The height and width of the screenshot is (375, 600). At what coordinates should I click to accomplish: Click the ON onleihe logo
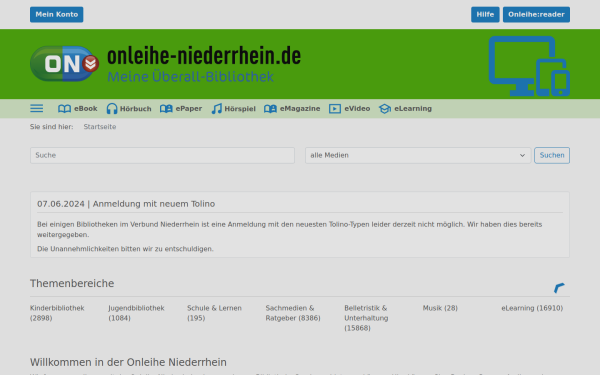point(64,64)
